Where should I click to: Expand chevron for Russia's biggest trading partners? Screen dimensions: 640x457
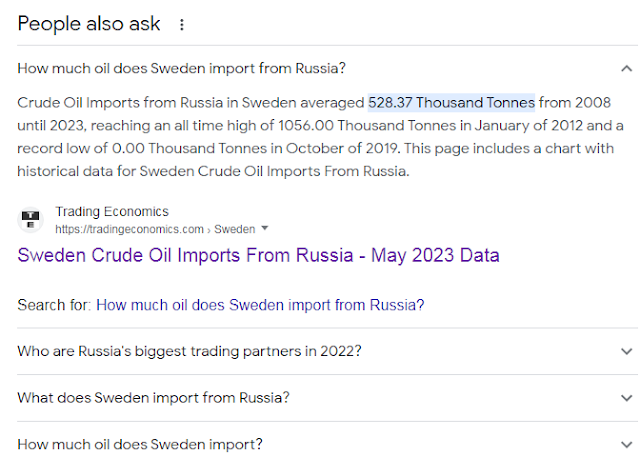(627, 352)
